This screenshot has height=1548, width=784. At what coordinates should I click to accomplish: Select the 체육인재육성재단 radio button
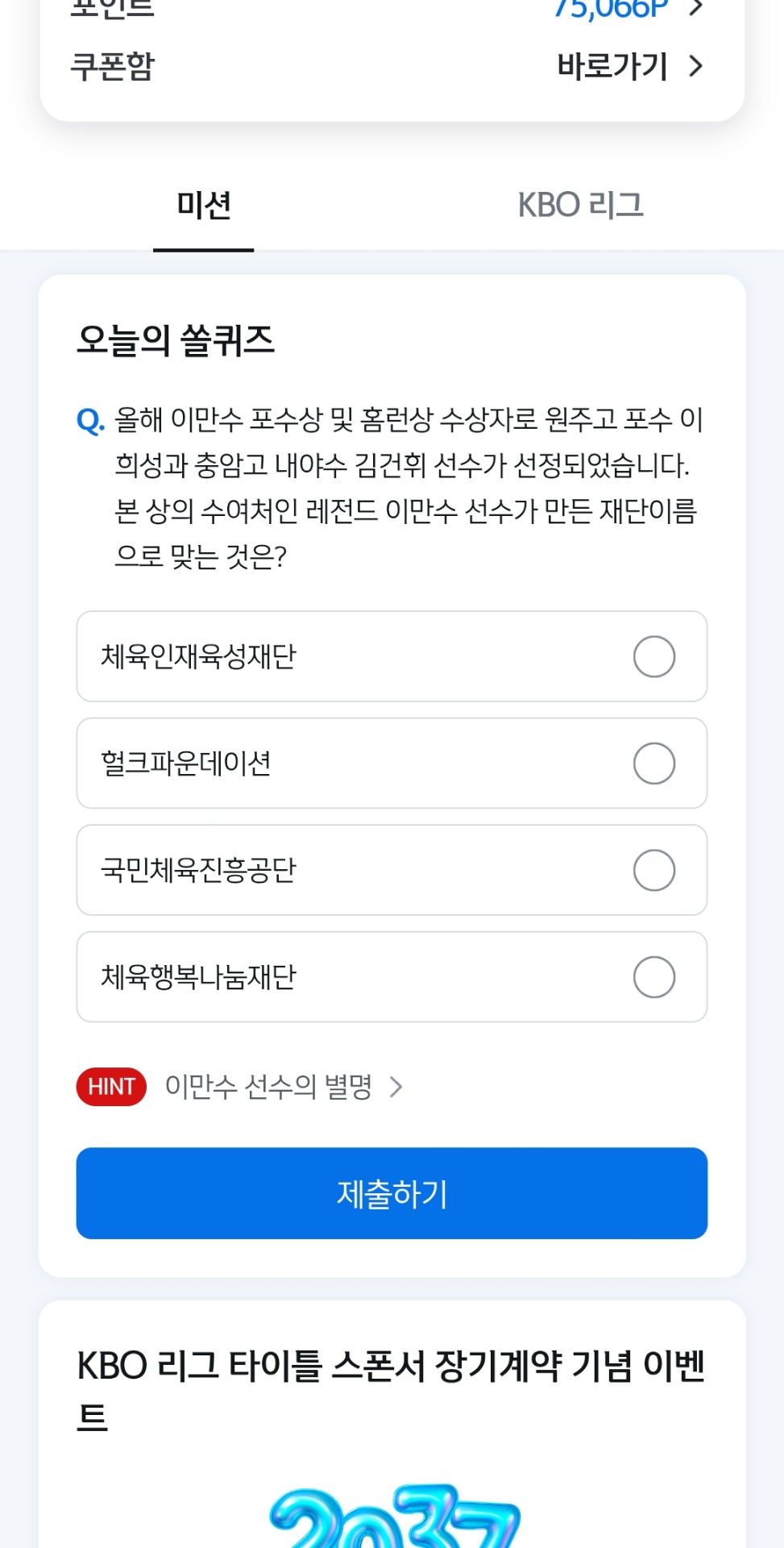pyautogui.click(x=653, y=656)
